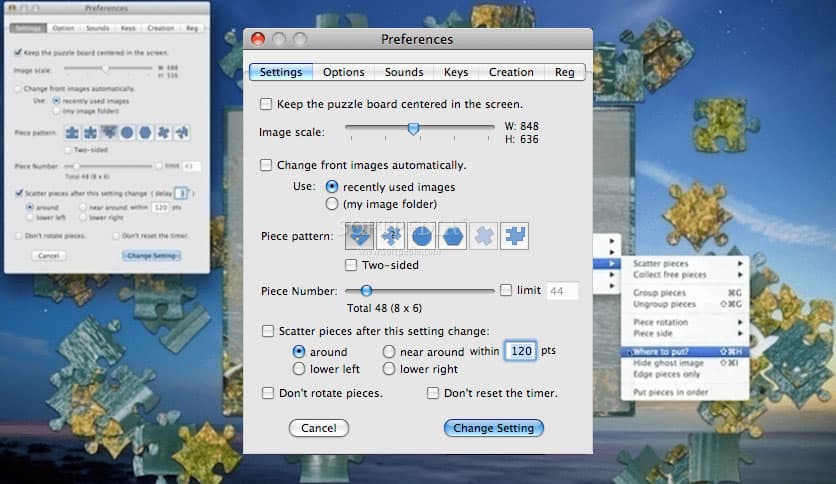The height and width of the screenshot is (484, 836).
Task: Click the Image scale slider handle
Action: coord(413,128)
